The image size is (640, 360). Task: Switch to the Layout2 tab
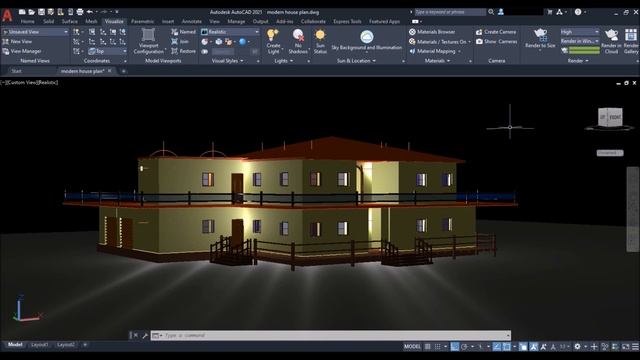click(65, 345)
